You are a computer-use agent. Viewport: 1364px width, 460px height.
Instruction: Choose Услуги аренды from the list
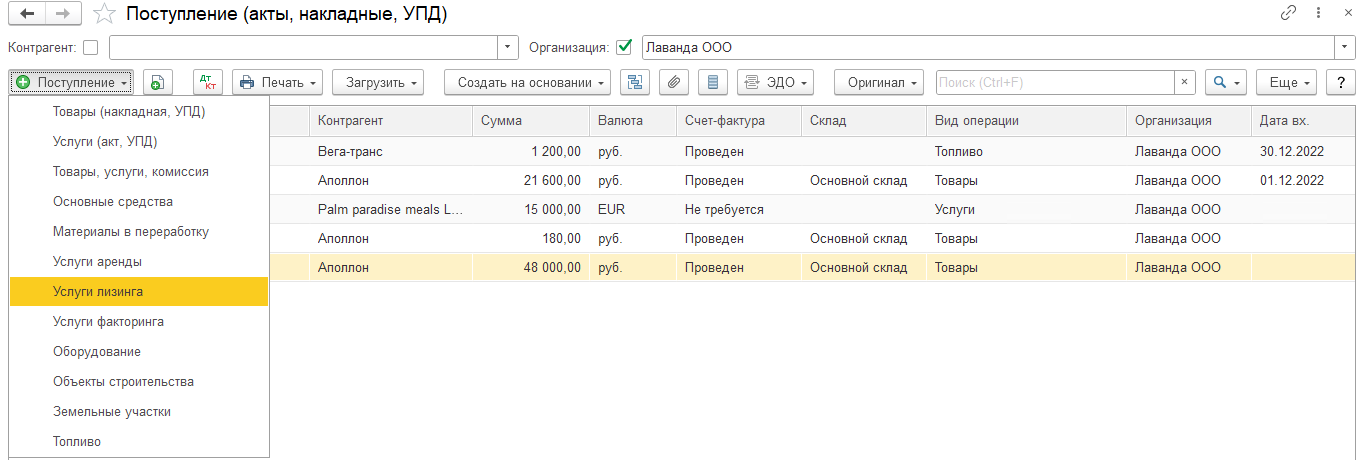139,262
